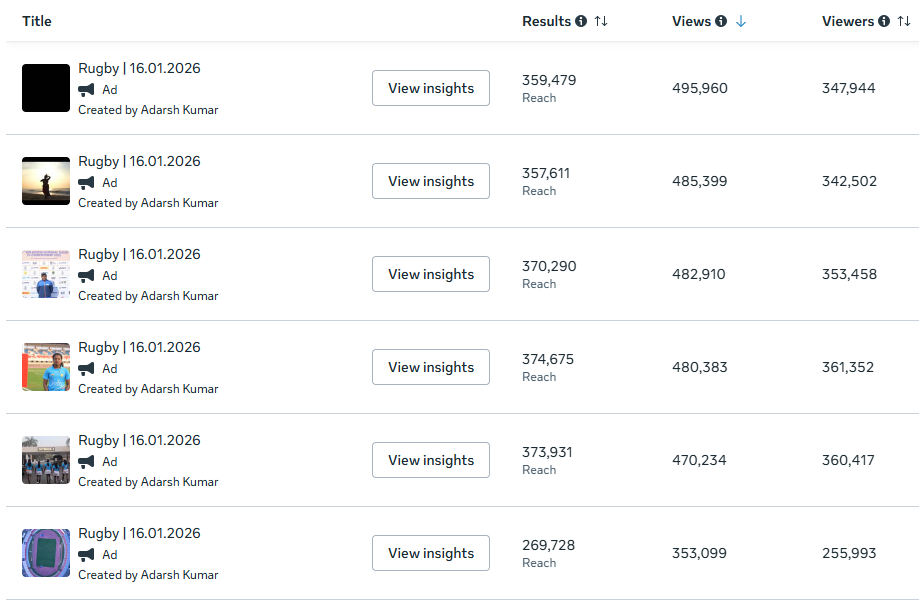Open View insights for ad with 359,479 reach

coord(431,88)
